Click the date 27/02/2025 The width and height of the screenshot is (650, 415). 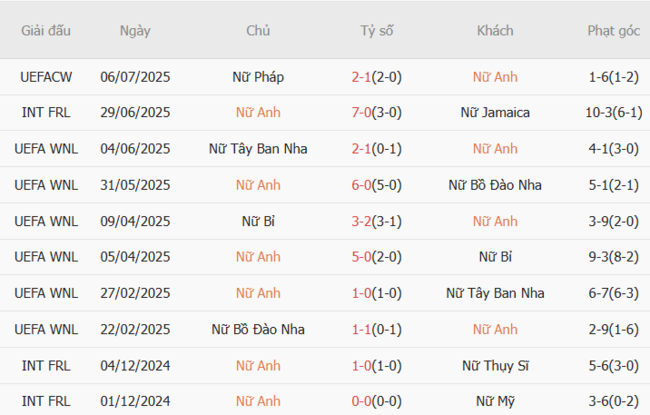(x=135, y=293)
